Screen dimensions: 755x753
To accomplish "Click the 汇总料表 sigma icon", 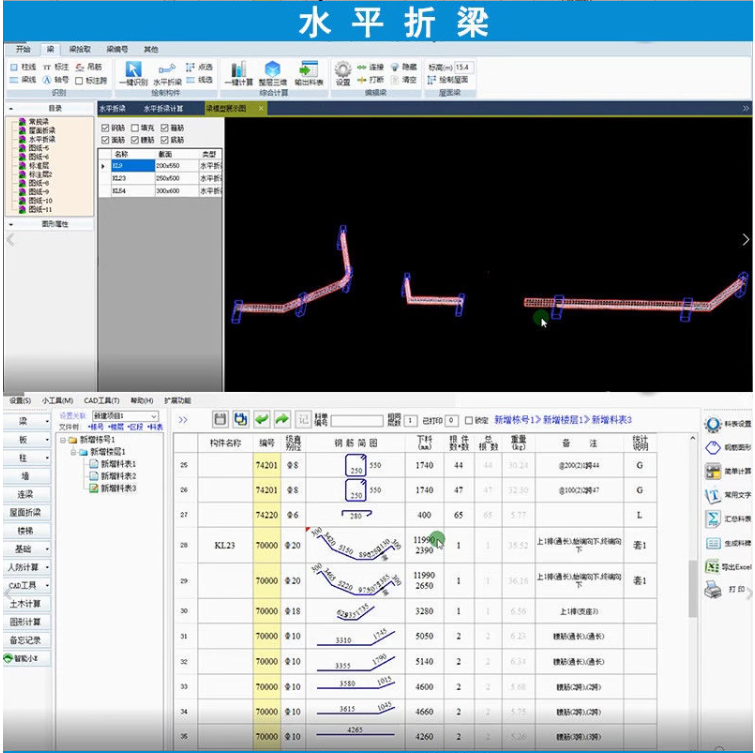I will click(x=714, y=519).
